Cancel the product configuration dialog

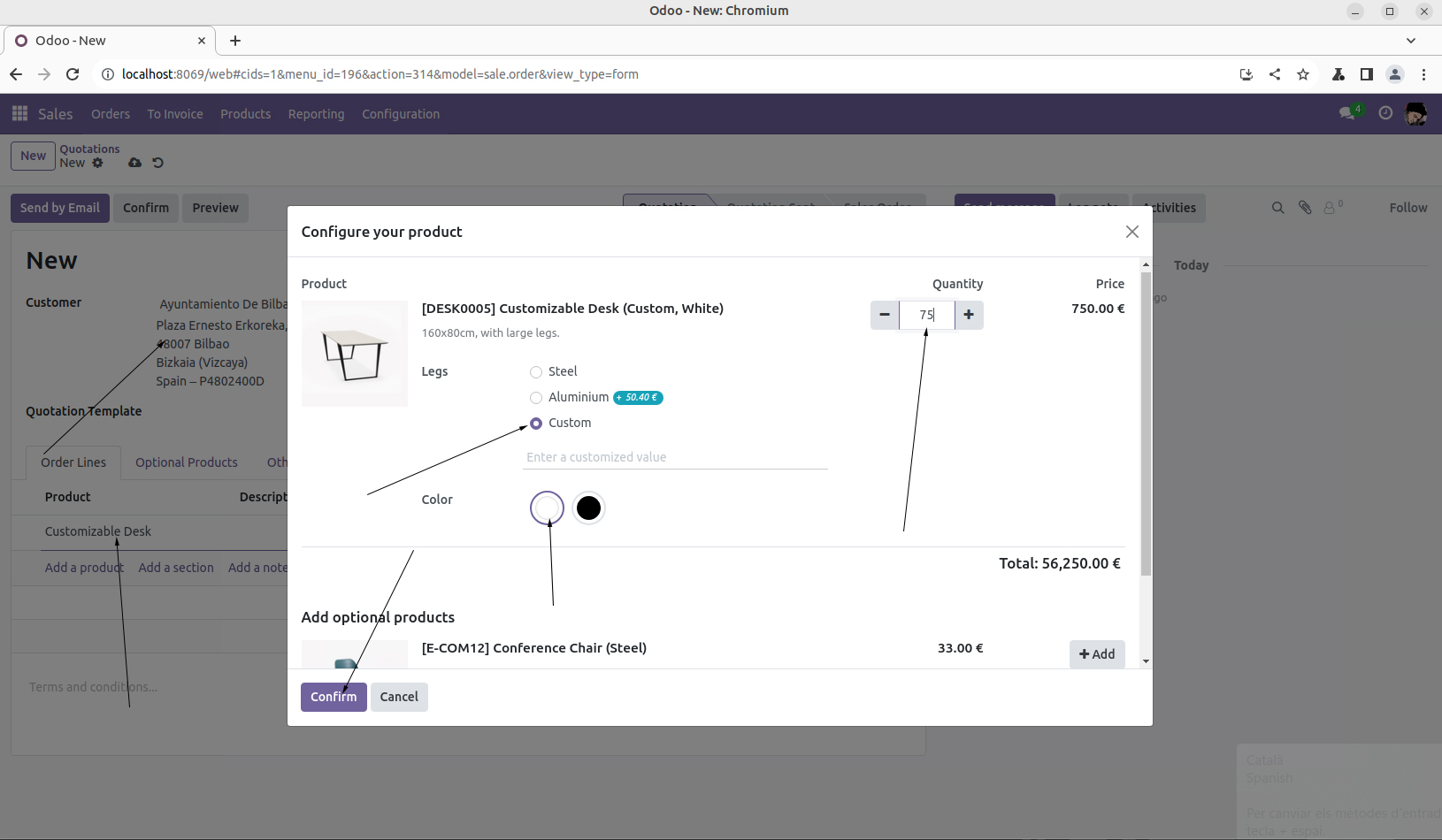(x=399, y=697)
